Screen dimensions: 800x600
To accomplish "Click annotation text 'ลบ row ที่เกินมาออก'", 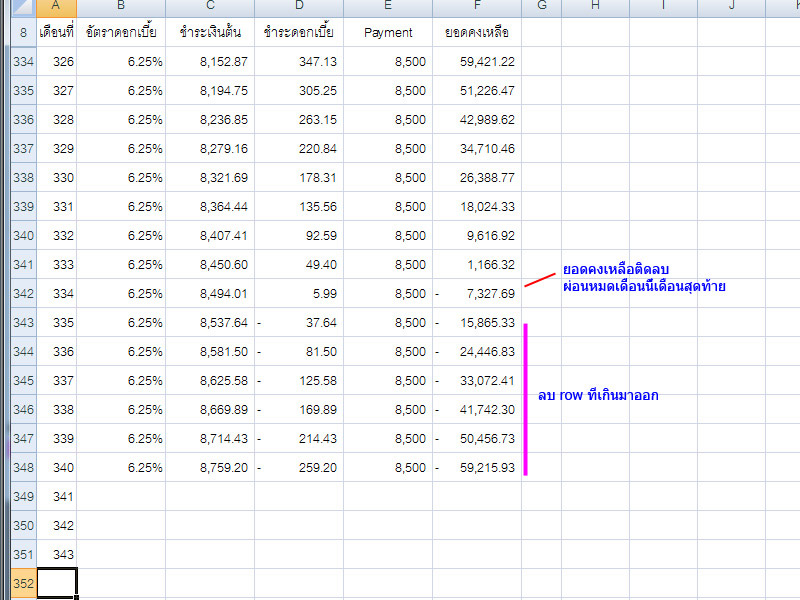I will tap(598, 395).
